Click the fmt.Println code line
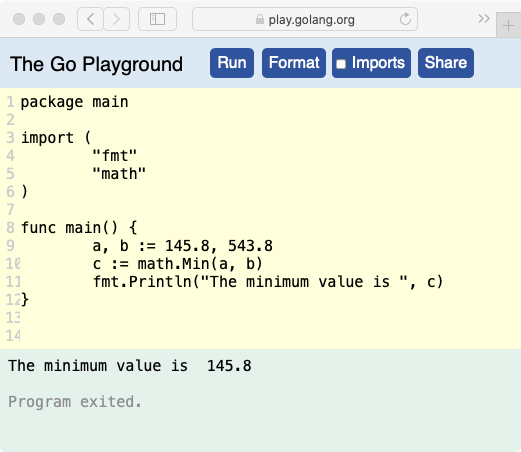 268,282
